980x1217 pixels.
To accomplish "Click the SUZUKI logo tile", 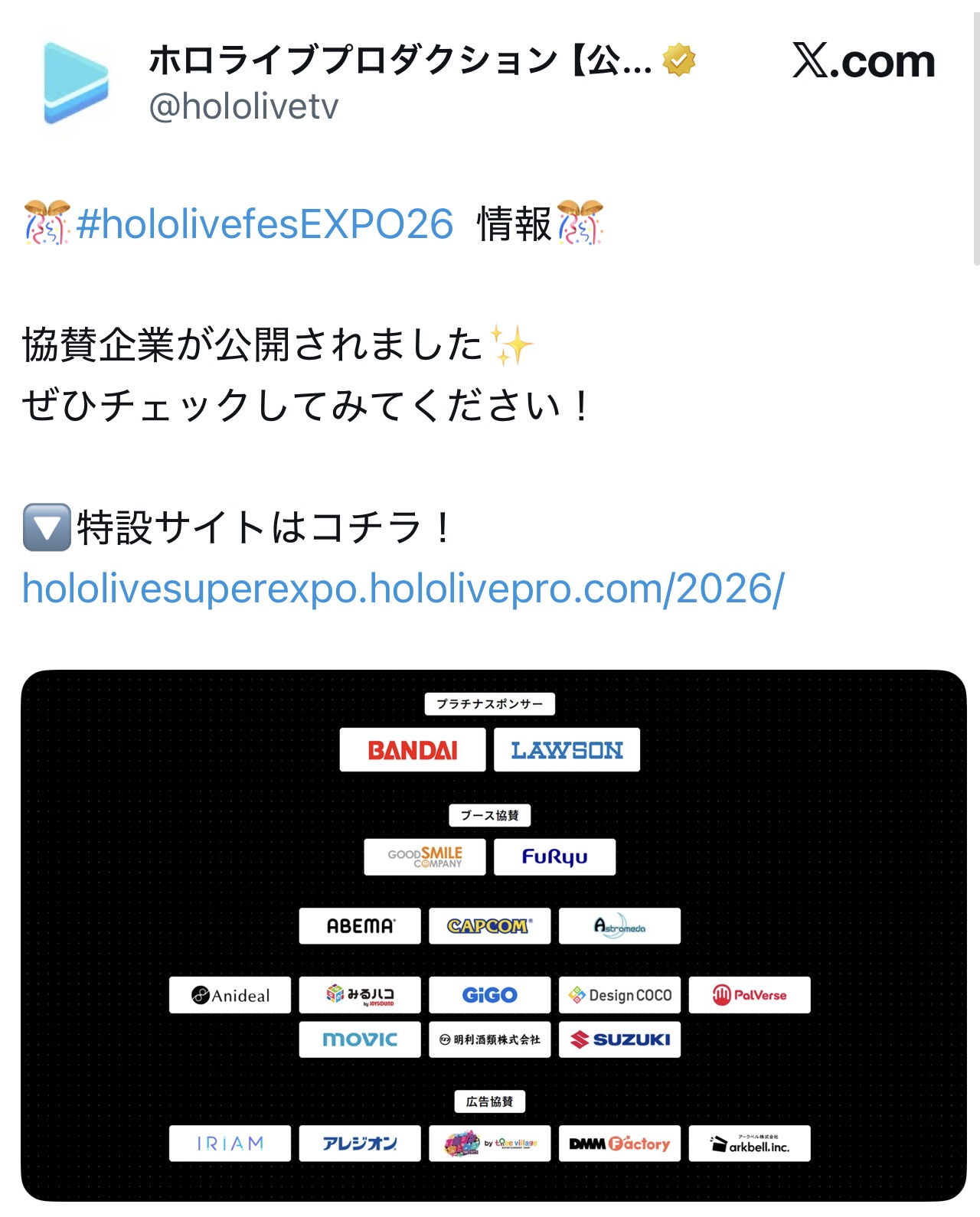I will (x=619, y=1039).
